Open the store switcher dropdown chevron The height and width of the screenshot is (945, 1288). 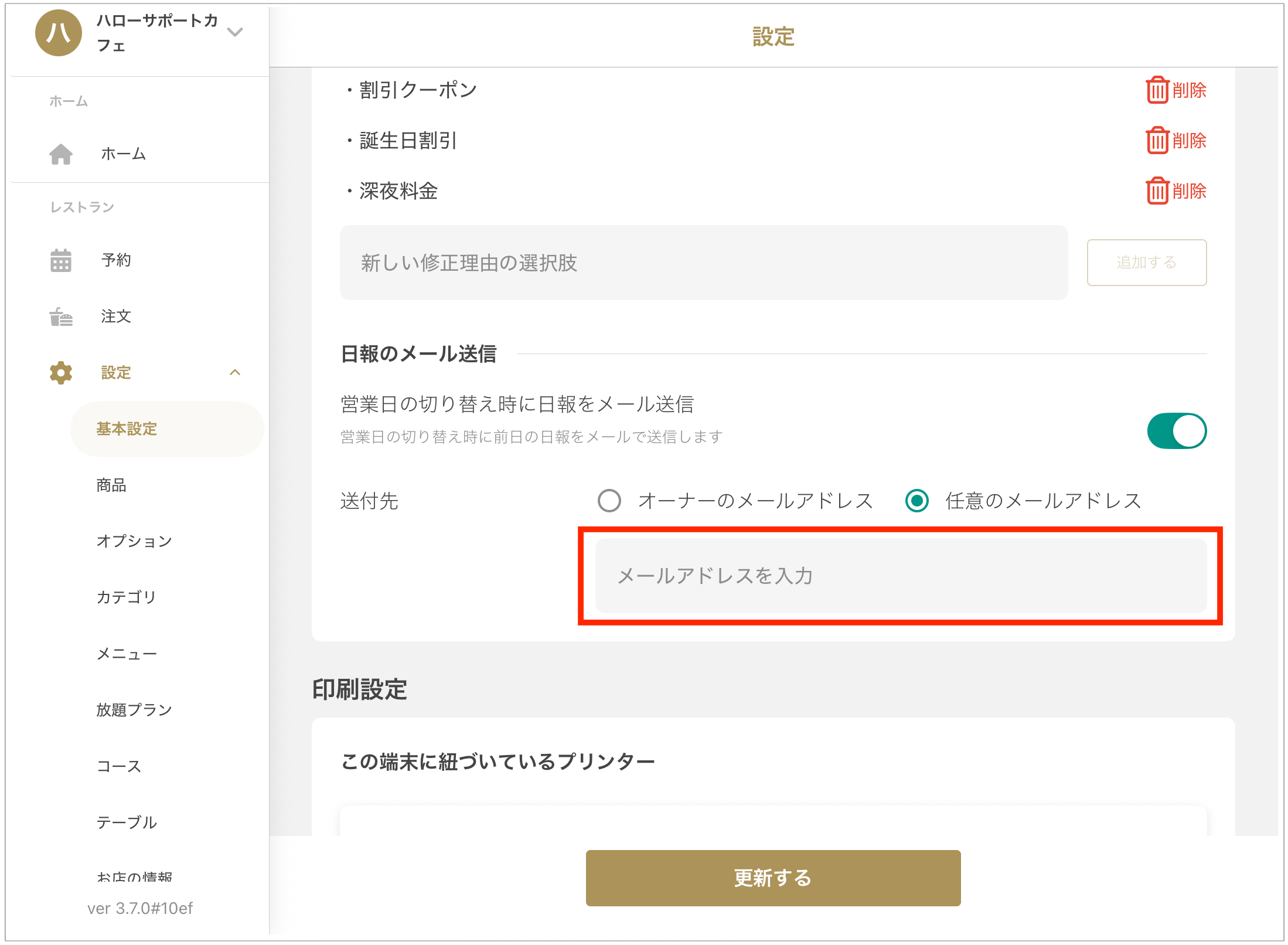tap(235, 32)
